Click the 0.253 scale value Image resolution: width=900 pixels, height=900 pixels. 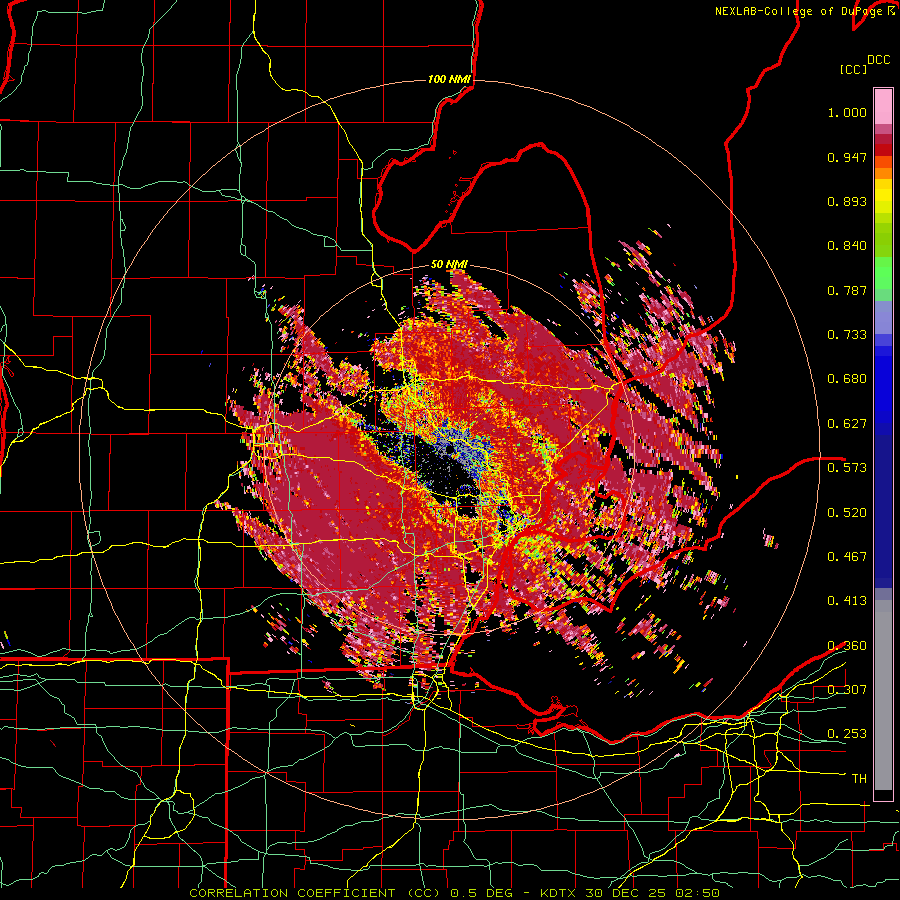pos(847,734)
